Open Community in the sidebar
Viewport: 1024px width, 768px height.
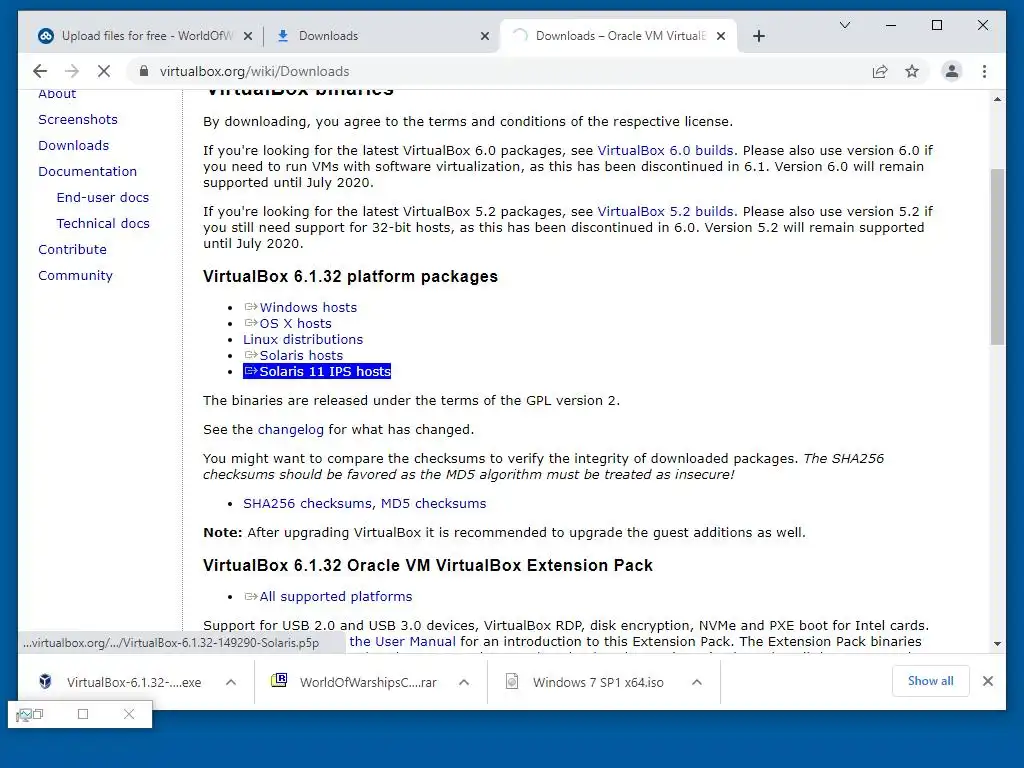point(75,276)
